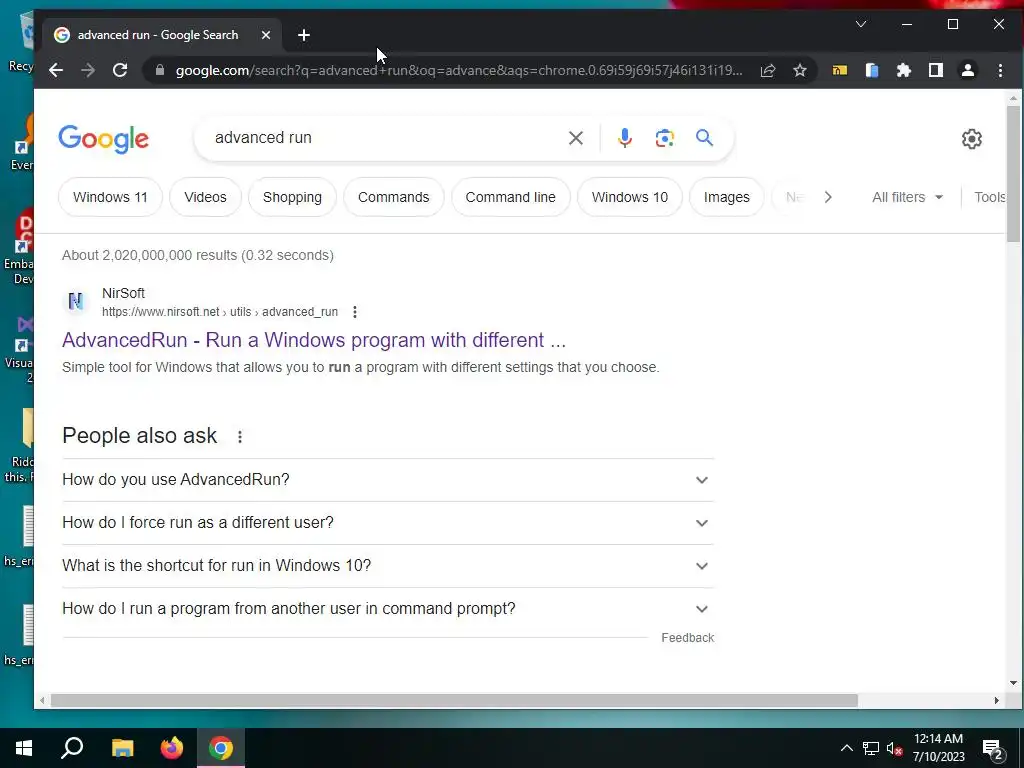Click the horizontal scrollbar thumb
Image resolution: width=1024 pixels, height=768 pixels.
(x=454, y=701)
